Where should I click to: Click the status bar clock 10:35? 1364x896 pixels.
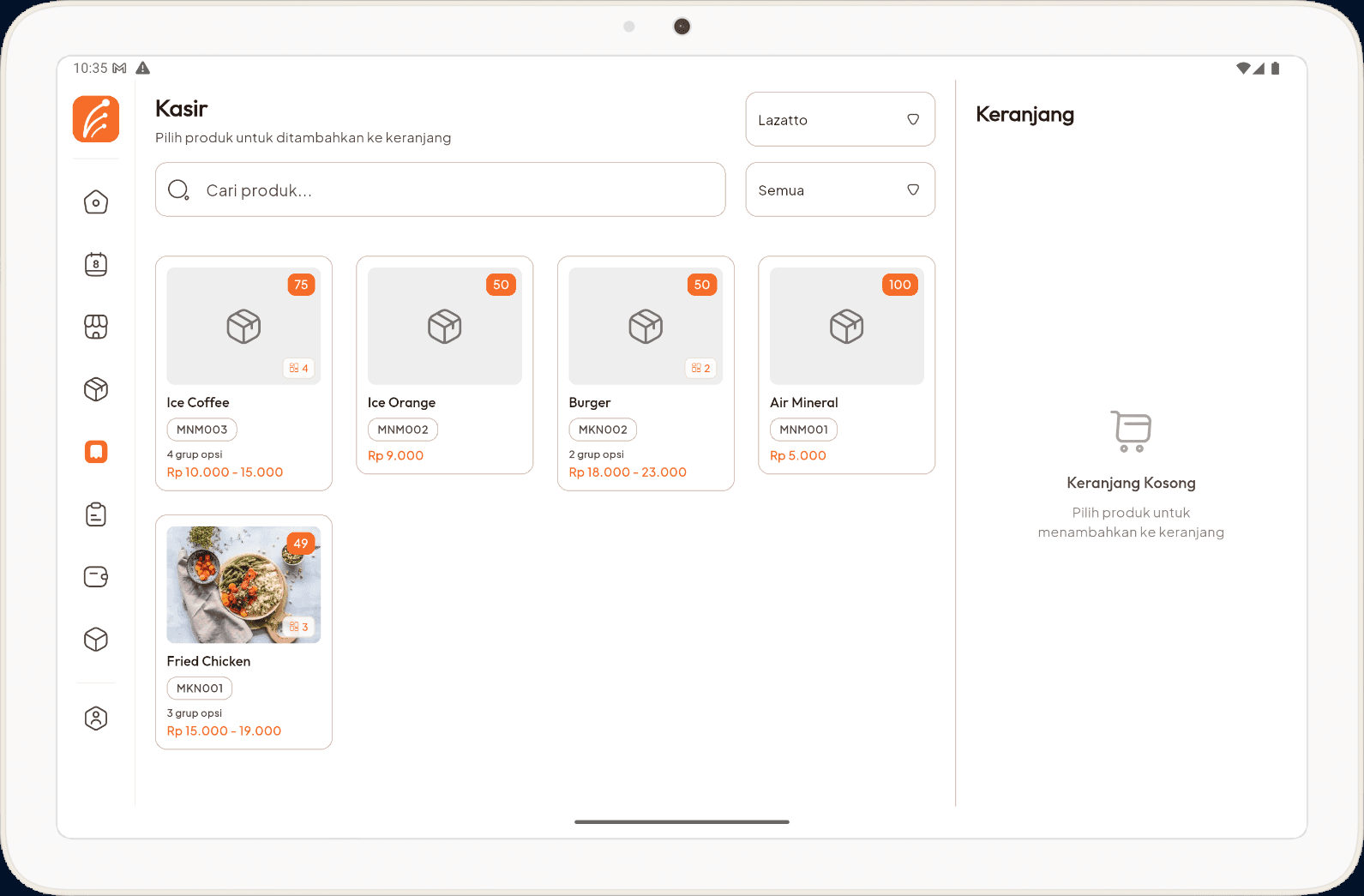coord(90,68)
